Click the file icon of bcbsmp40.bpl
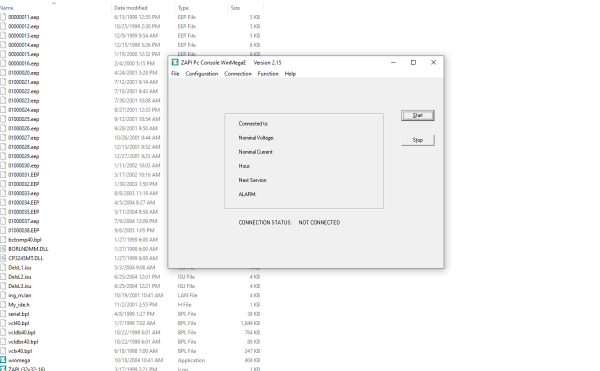 click(x=3, y=240)
